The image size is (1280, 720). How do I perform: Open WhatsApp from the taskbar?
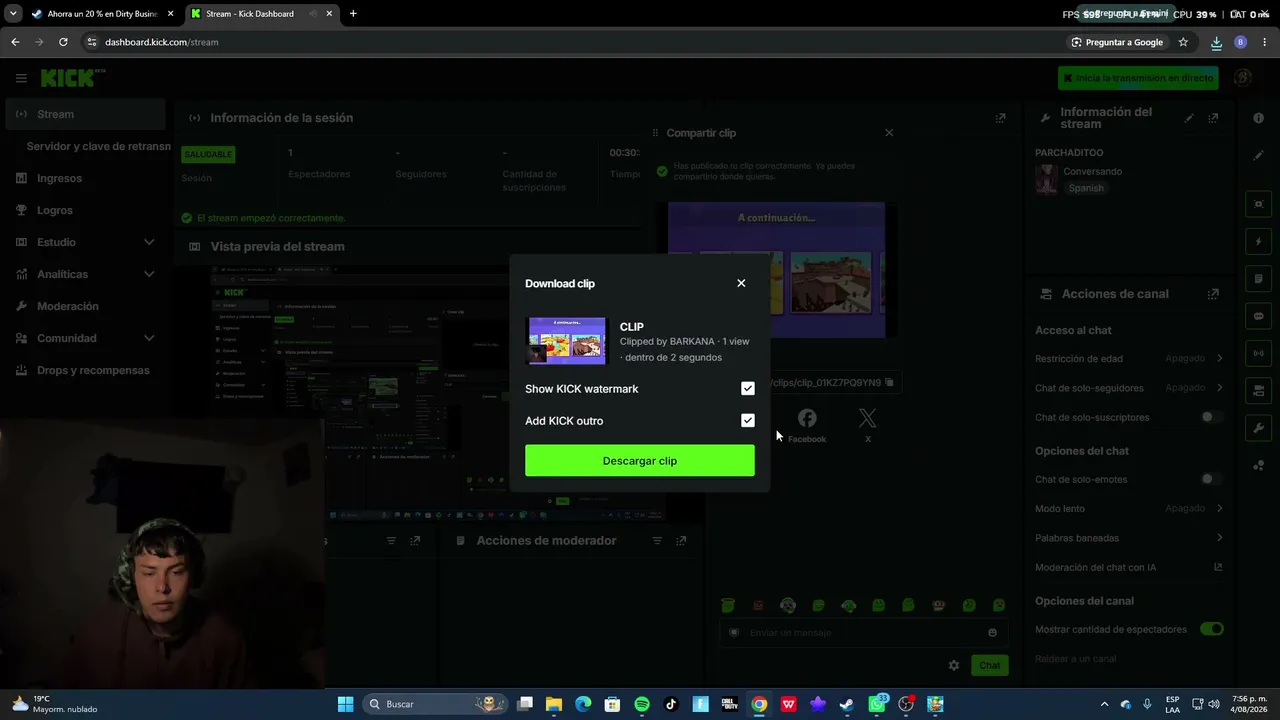click(x=877, y=704)
